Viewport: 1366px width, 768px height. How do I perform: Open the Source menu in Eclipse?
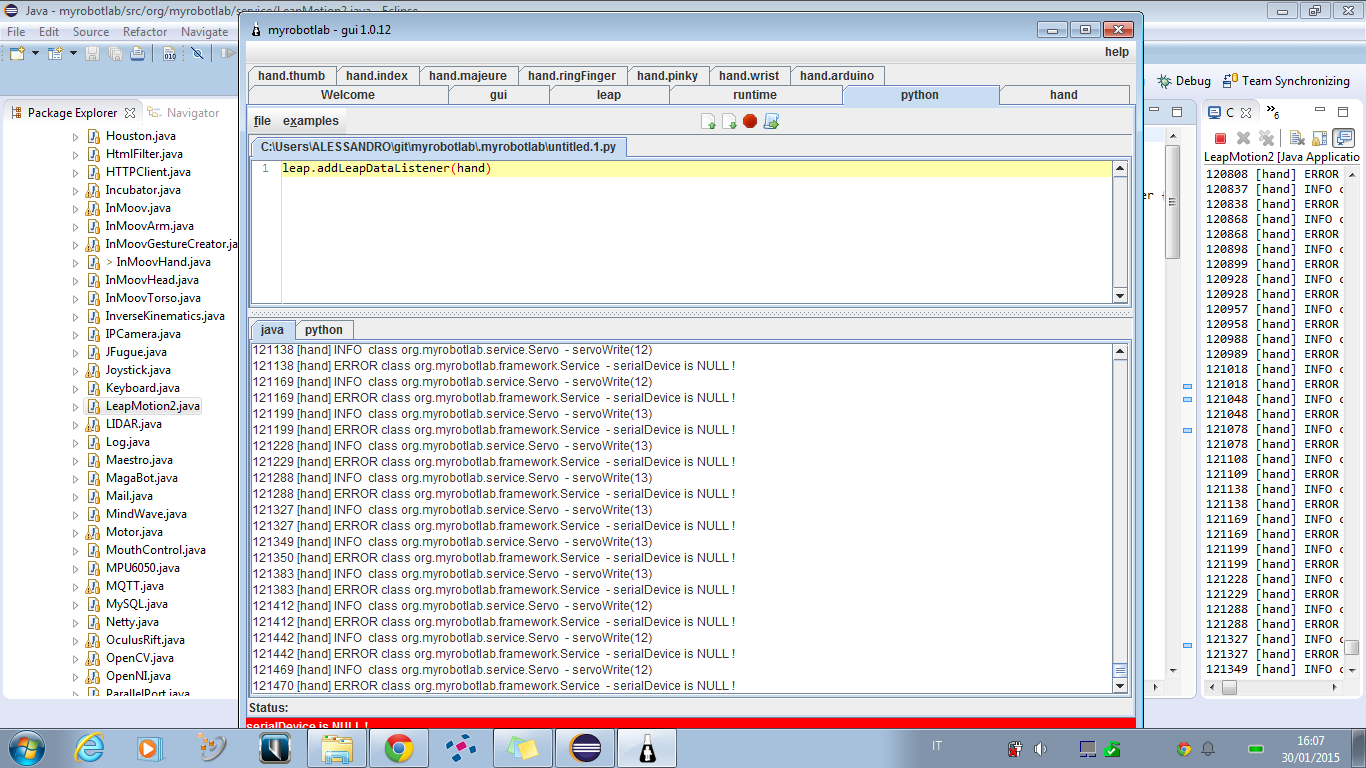[91, 32]
